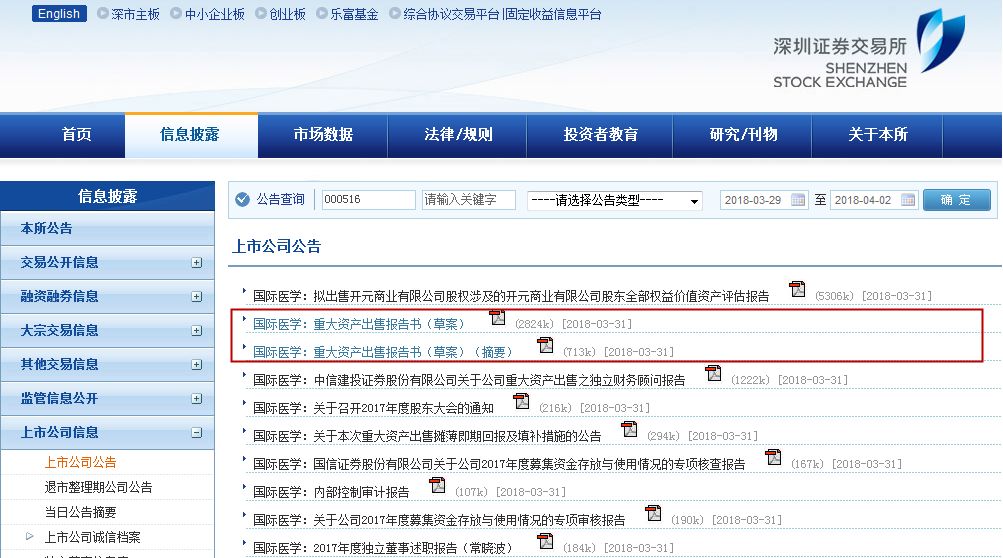Open 法律/规则 navigation menu
The width and height of the screenshot is (1003, 558).
coord(459,134)
